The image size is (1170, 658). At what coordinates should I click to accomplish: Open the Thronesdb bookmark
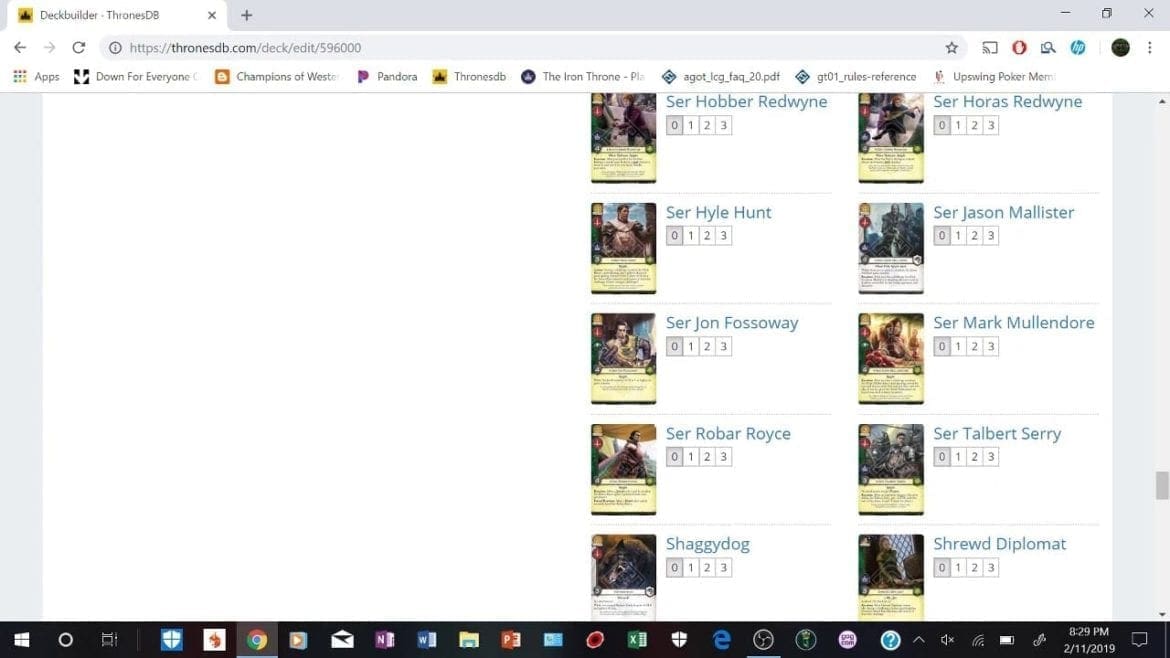click(469, 76)
